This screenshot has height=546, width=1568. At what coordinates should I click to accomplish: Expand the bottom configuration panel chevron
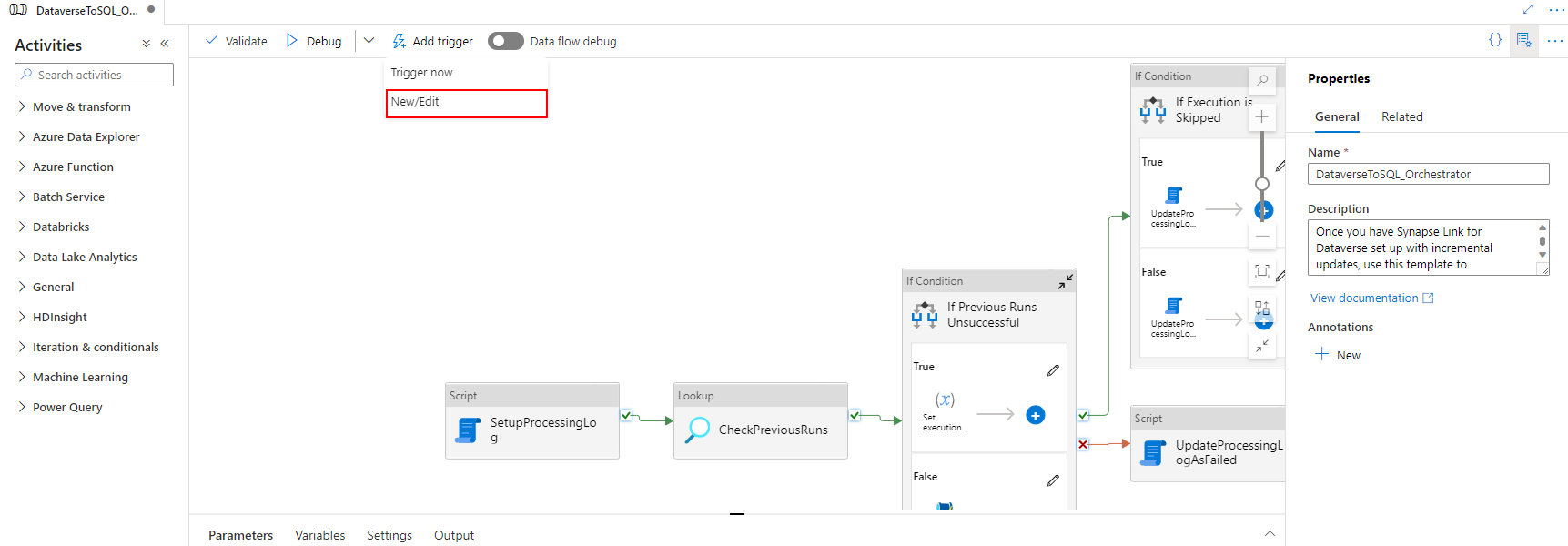[x=1270, y=533]
